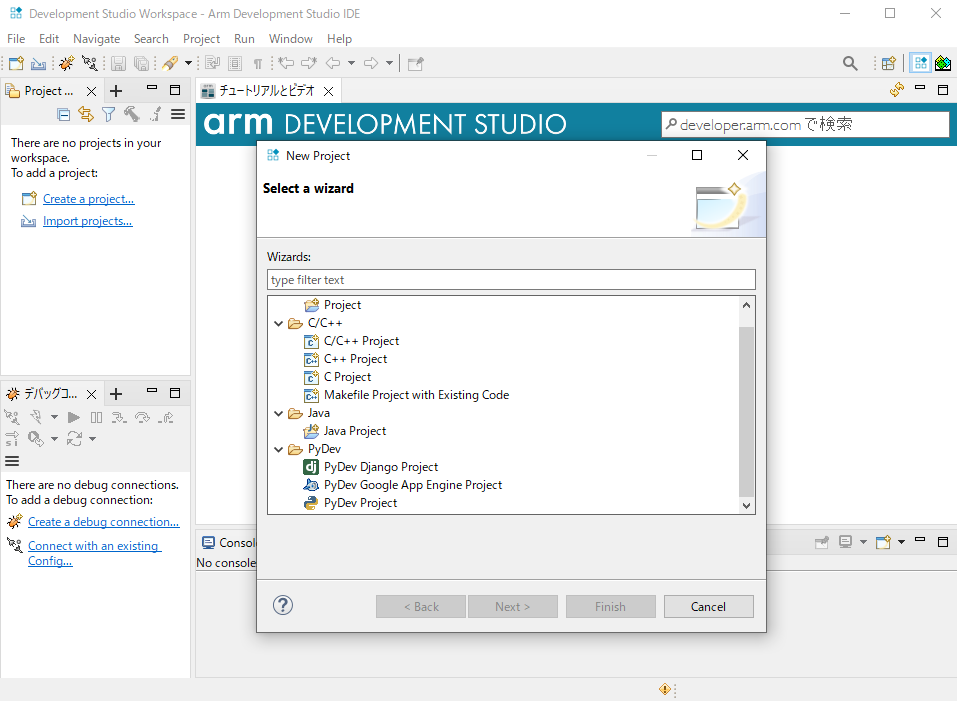Image resolution: width=957 pixels, height=701 pixels.
Task: Click the Open Perspective icon
Action: tap(889, 63)
